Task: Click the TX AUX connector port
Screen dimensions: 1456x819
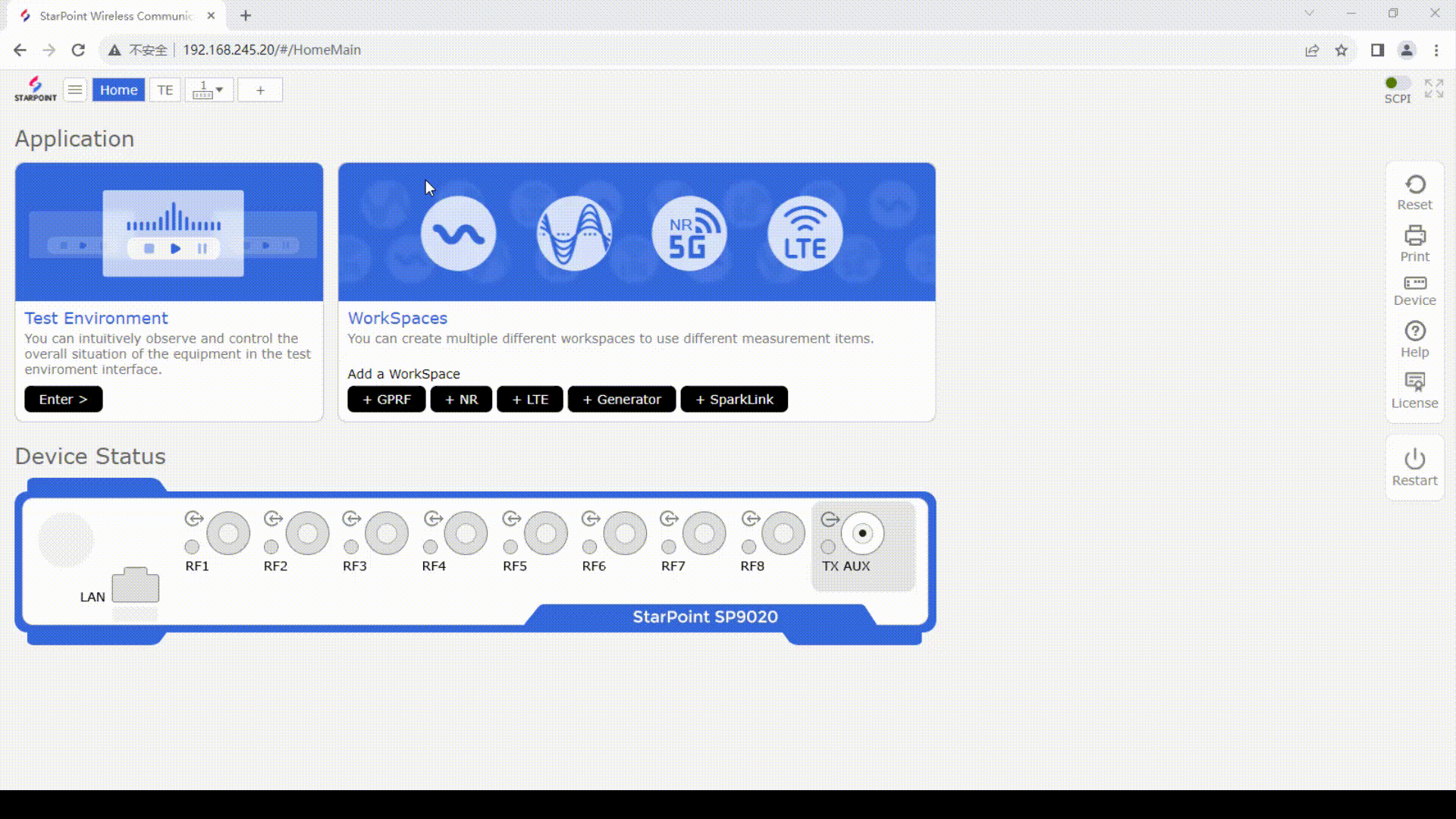Action: [862, 533]
